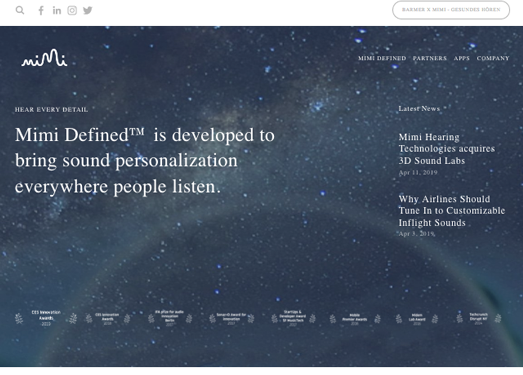
Task: Read article about acquiring 3D Sound Labs
Action: click(447, 149)
